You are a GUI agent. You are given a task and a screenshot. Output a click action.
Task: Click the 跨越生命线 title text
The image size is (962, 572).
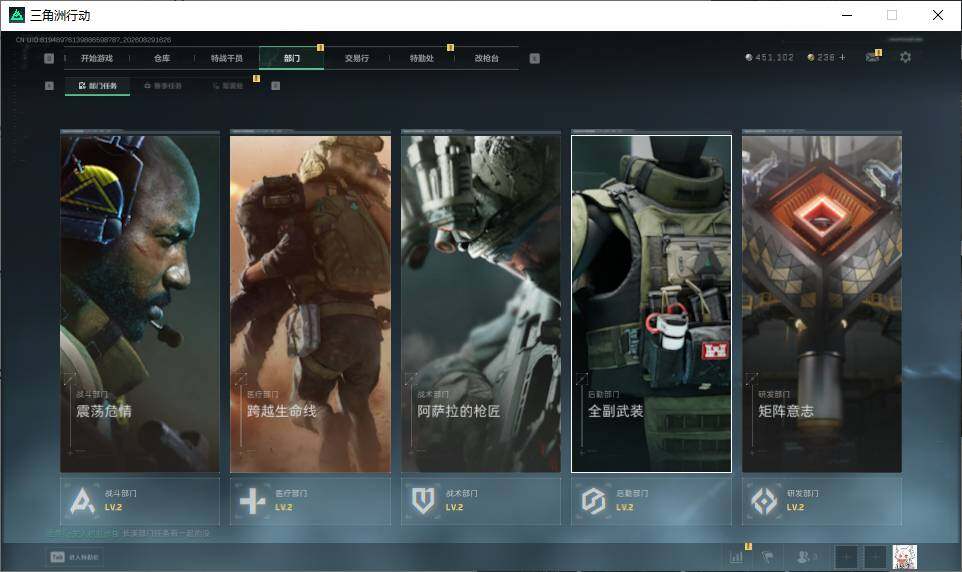(x=282, y=411)
